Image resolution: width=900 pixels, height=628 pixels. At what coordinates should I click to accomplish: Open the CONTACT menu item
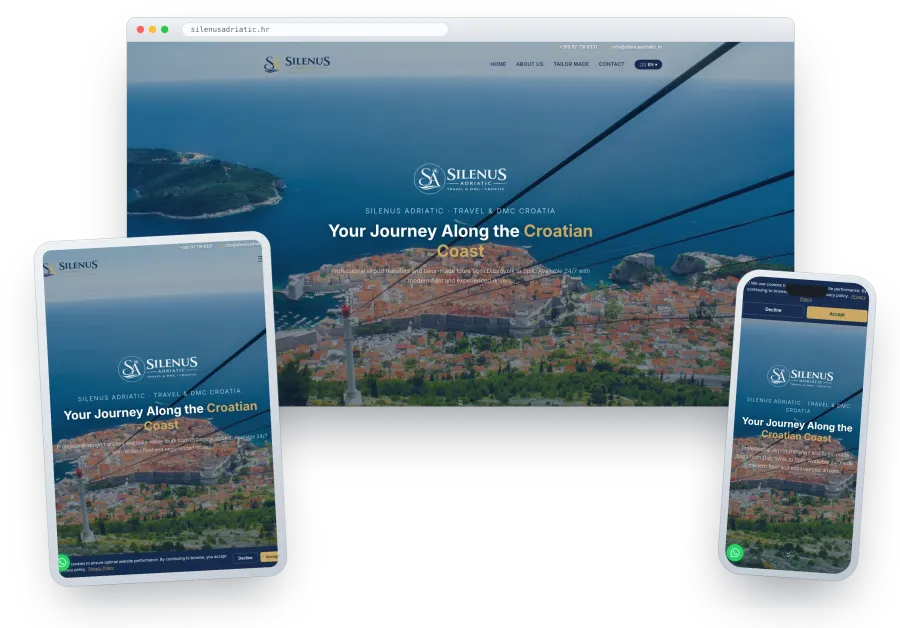tap(611, 64)
